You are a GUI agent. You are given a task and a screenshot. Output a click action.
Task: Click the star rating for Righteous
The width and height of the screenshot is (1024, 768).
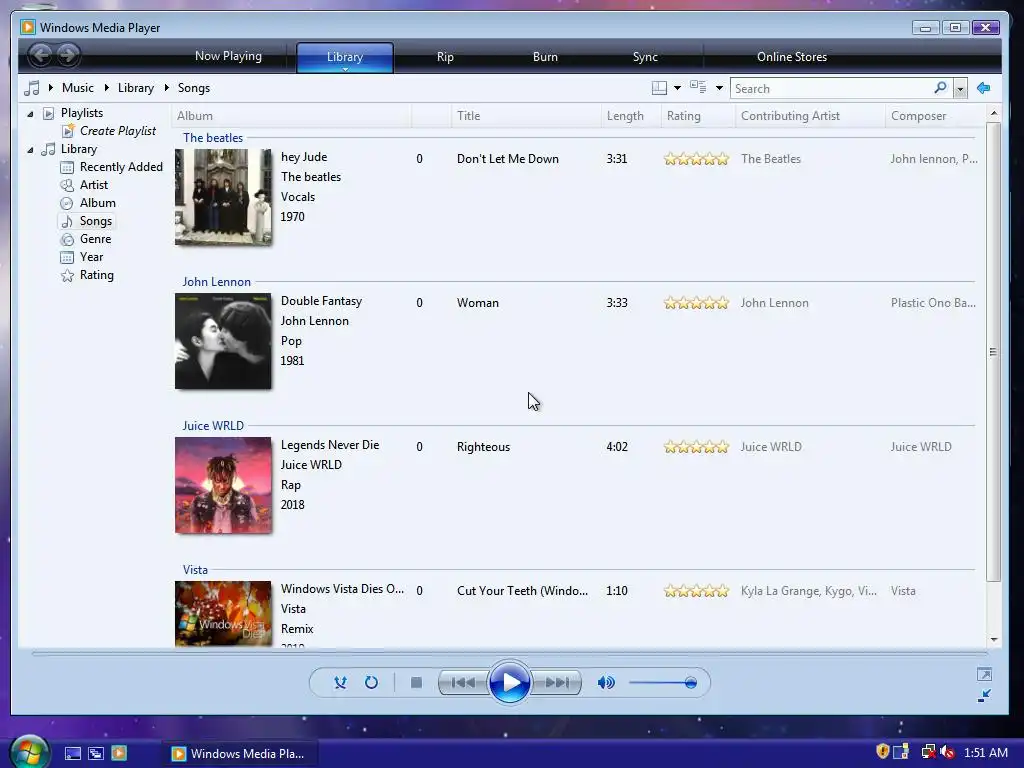click(696, 447)
